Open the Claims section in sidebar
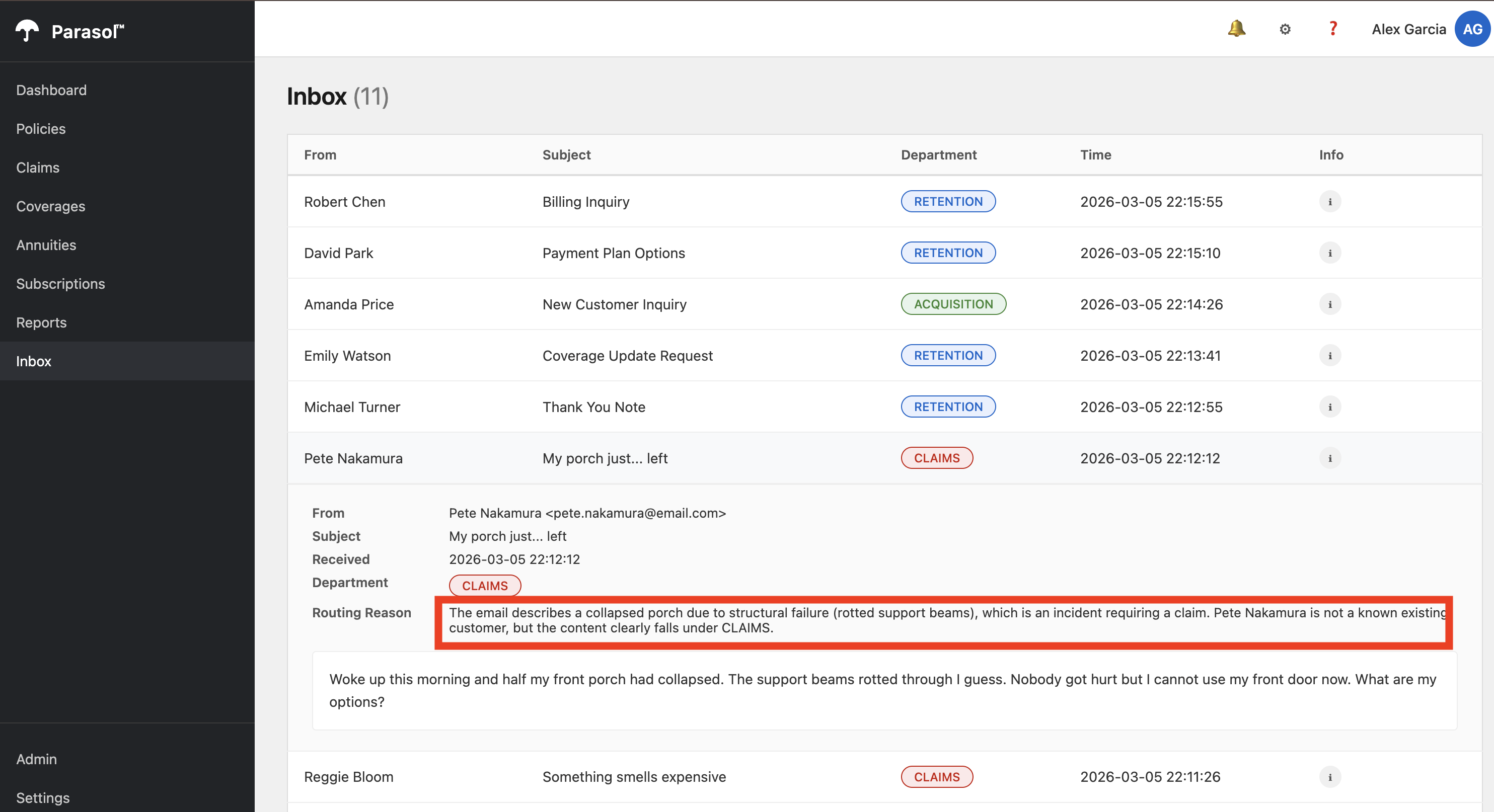Viewport: 1494px width, 812px height. pos(37,168)
